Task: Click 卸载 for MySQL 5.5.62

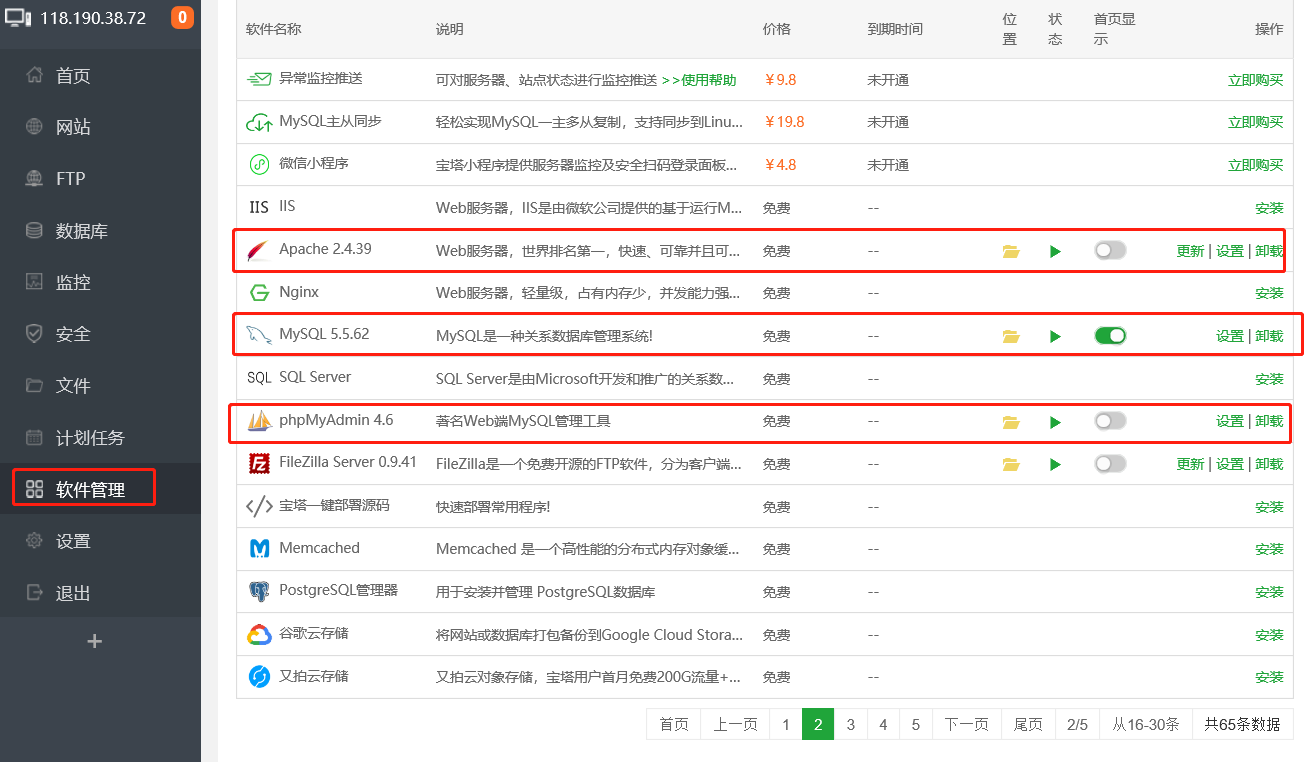Action: [x=1269, y=336]
